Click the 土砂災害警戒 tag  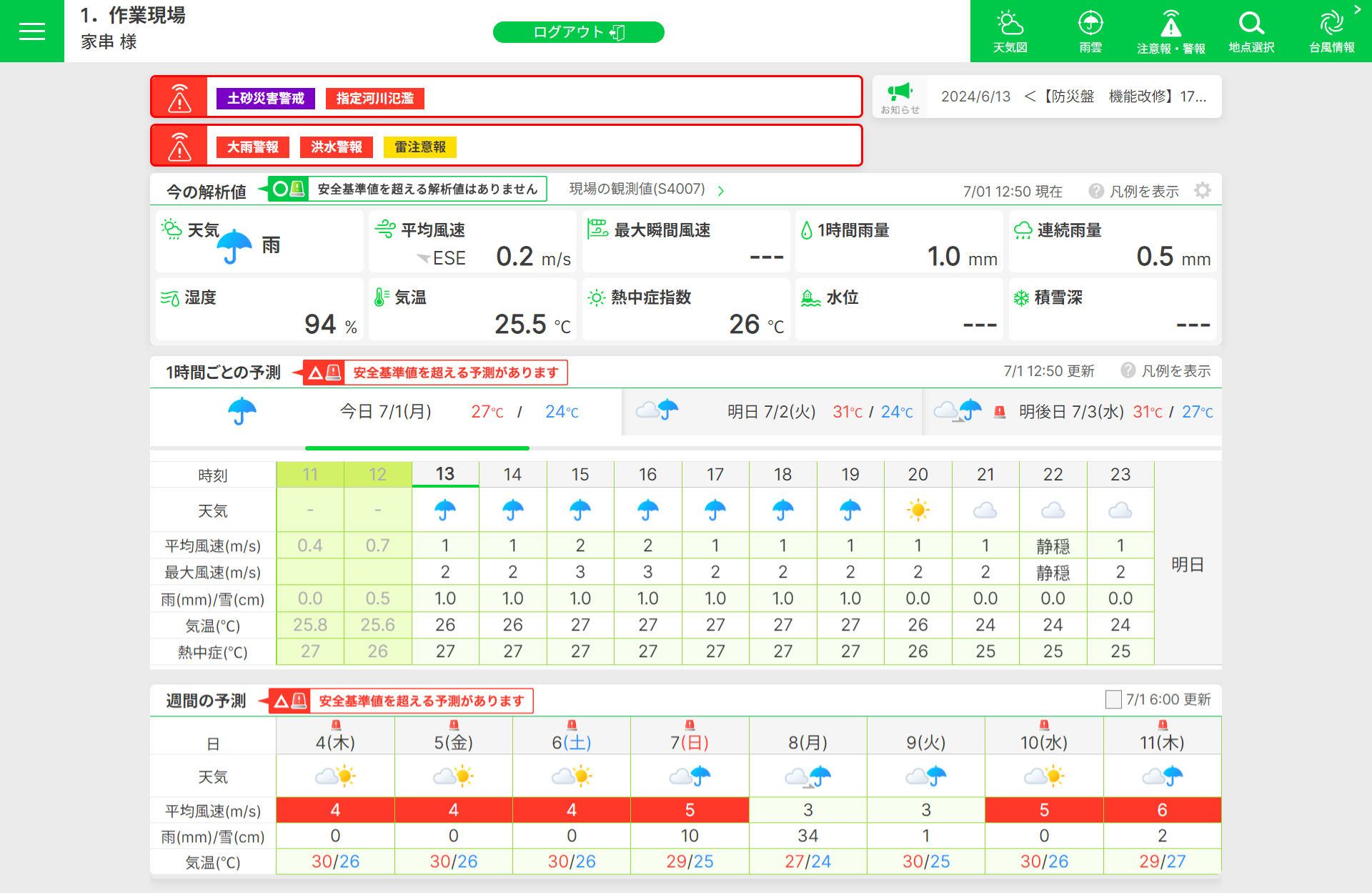[266, 99]
